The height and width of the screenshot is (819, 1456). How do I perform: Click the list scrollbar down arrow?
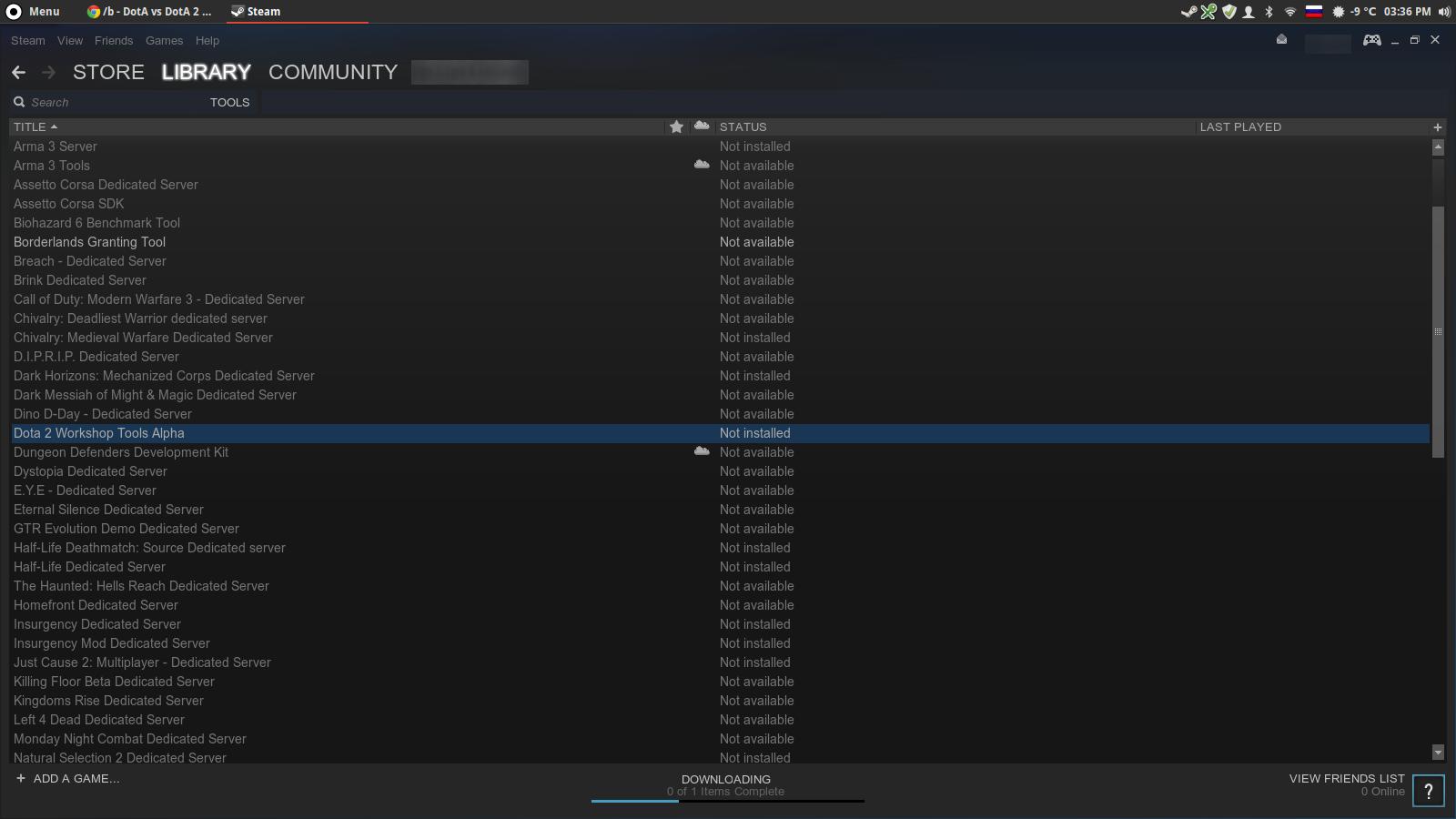tap(1438, 753)
